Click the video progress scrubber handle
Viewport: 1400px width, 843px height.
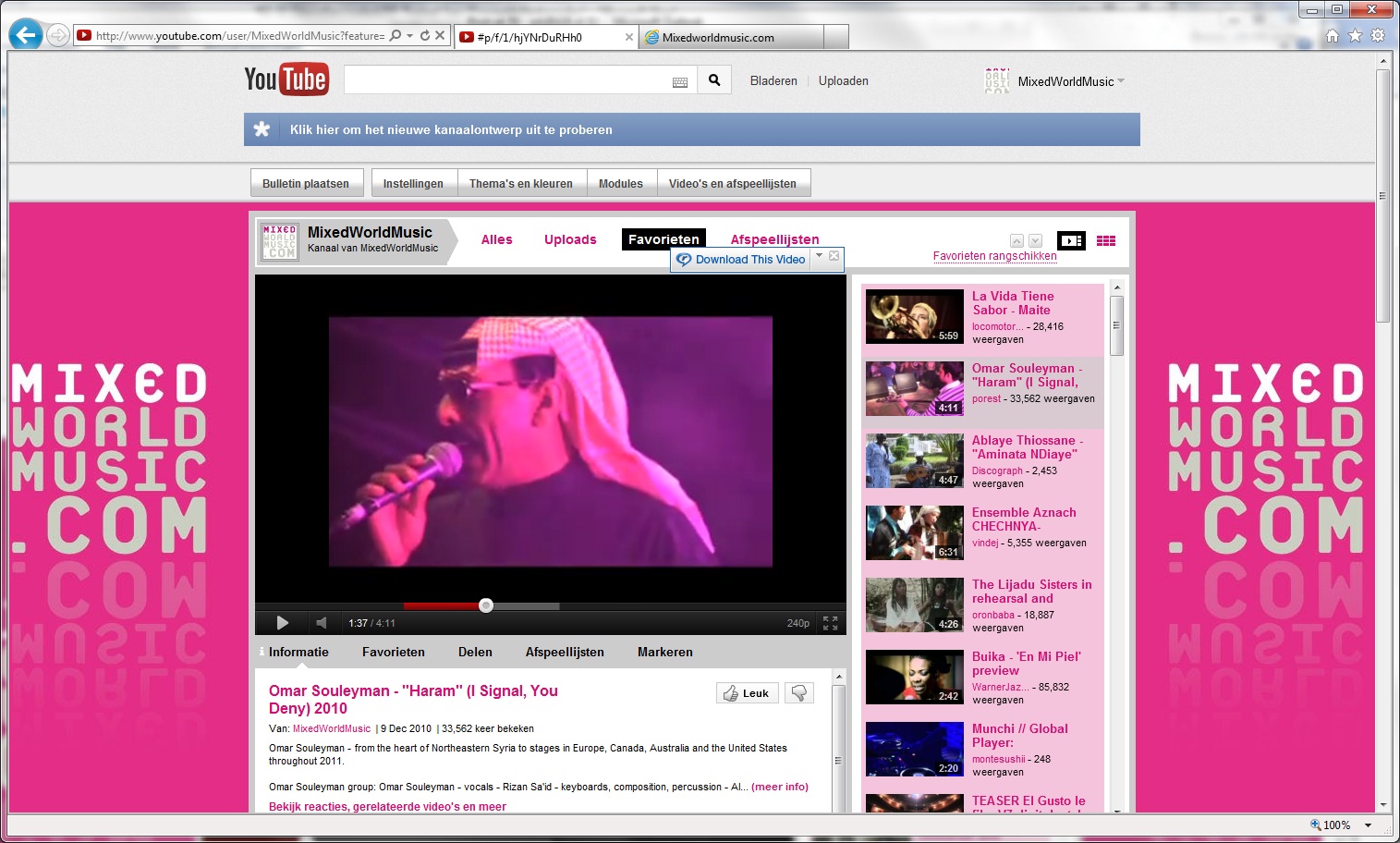pos(486,605)
